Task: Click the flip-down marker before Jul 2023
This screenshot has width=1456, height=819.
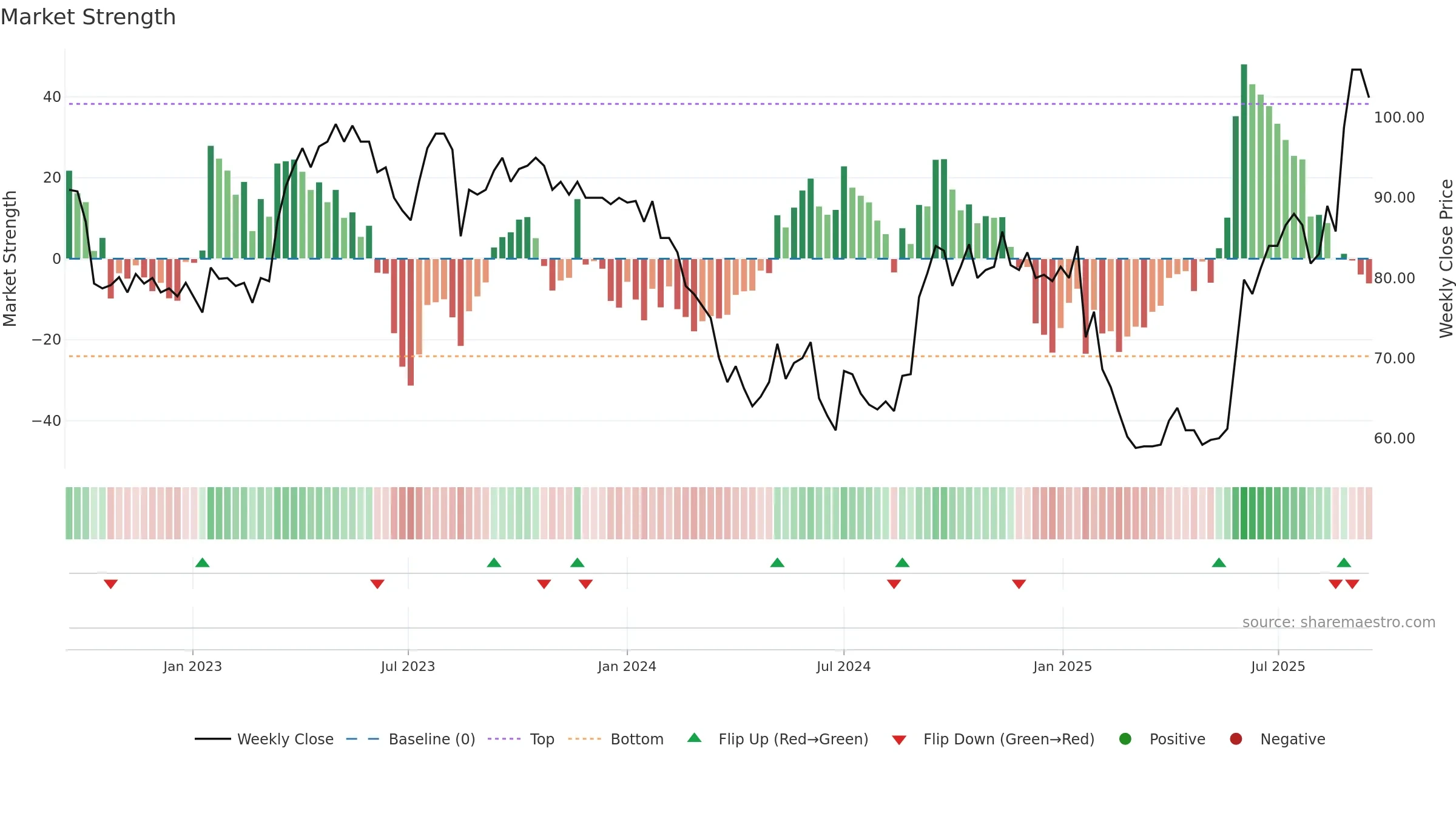Action: tap(377, 584)
